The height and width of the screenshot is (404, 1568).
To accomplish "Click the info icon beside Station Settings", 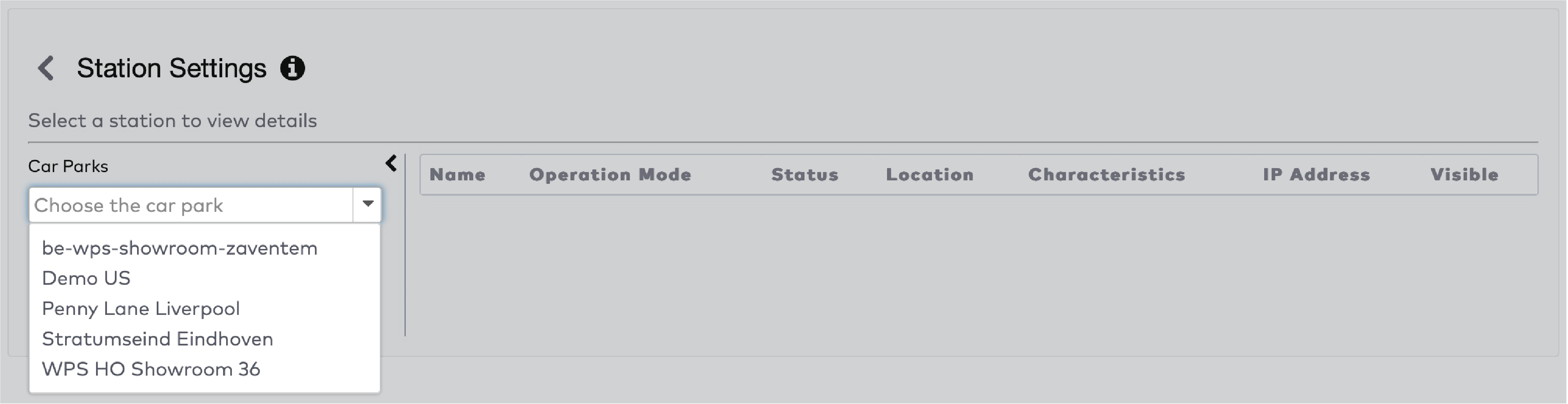I will (293, 69).
